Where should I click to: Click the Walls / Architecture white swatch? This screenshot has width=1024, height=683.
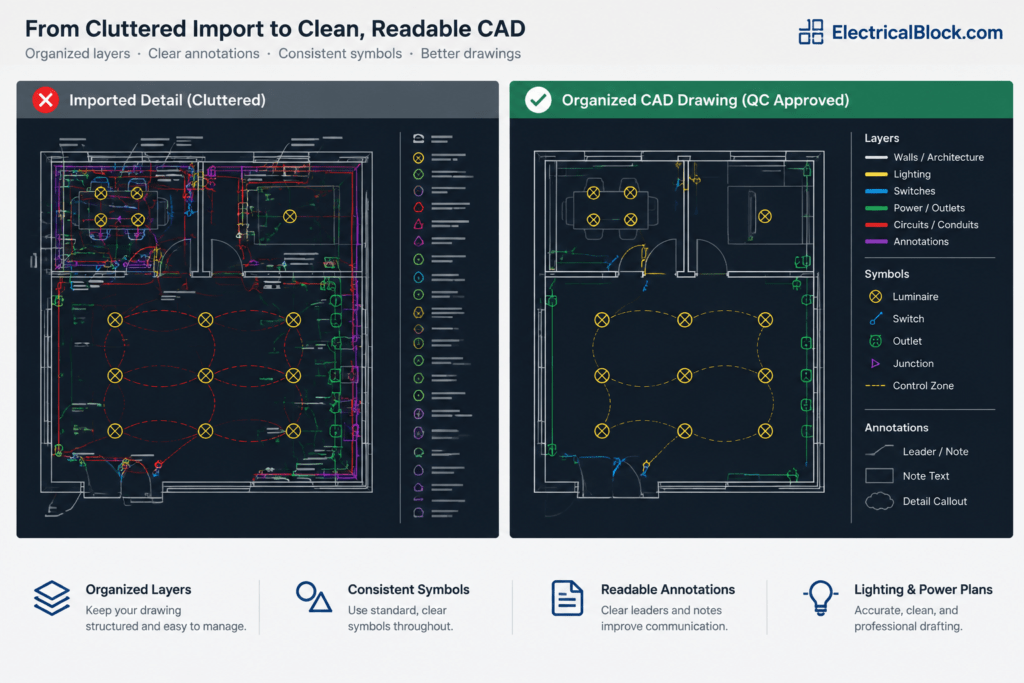click(876, 157)
